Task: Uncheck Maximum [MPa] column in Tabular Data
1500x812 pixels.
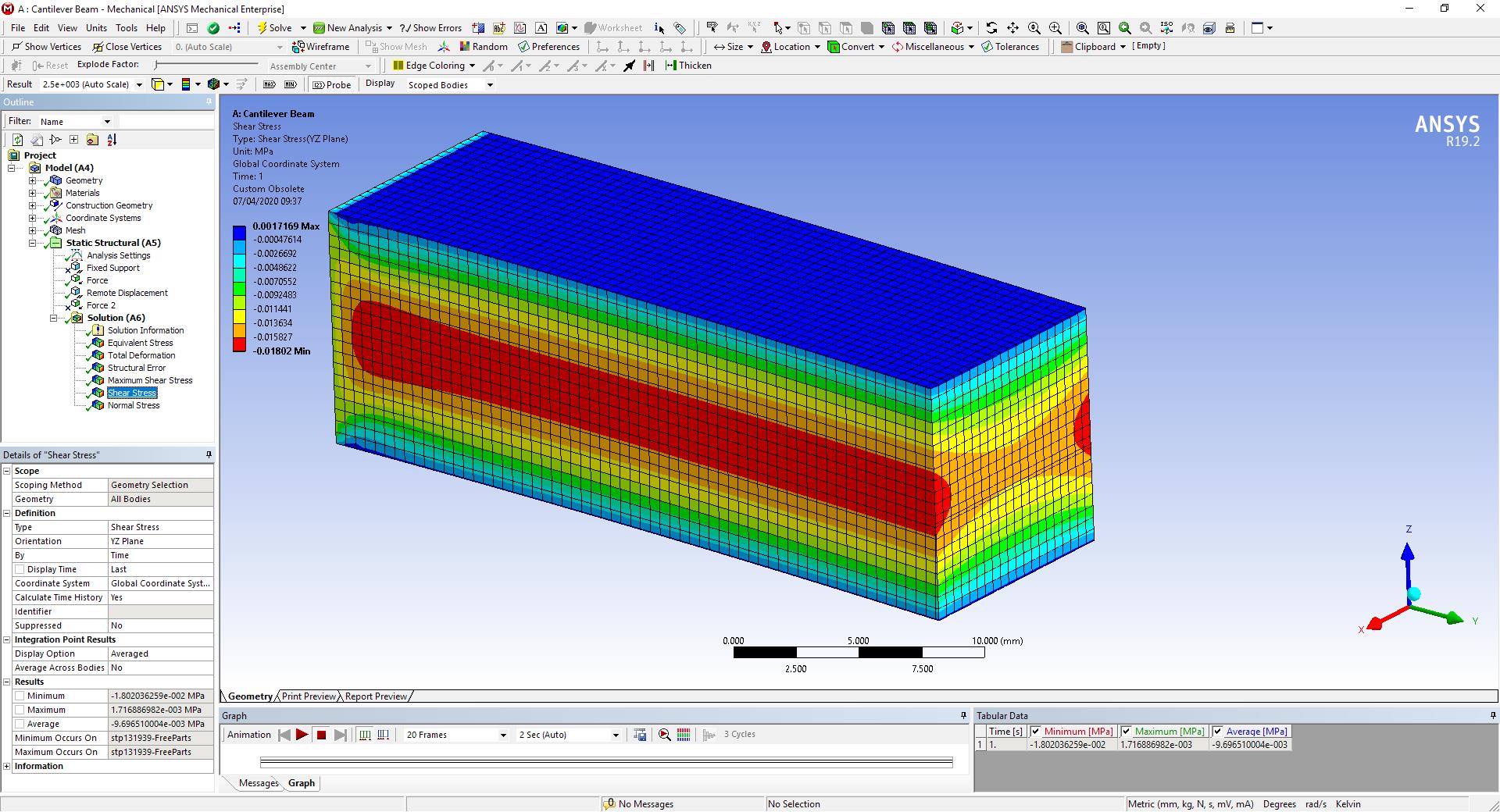Action: 1126,732
